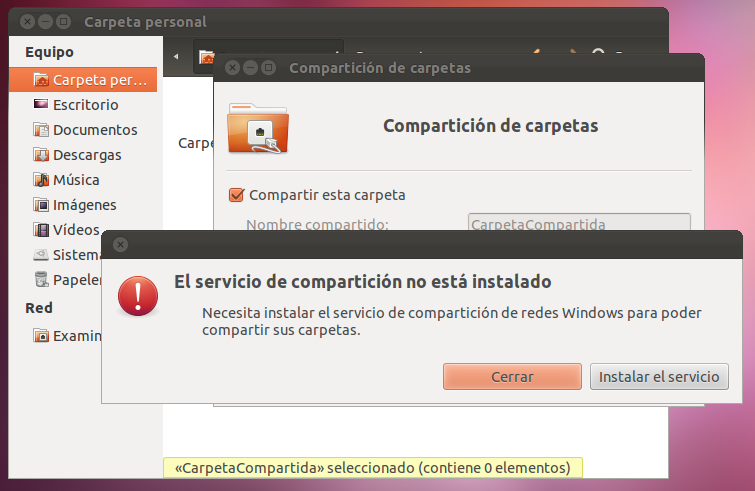Maximize the Carpeta personal window
Screen dimensions: 755x491
(x=63, y=22)
